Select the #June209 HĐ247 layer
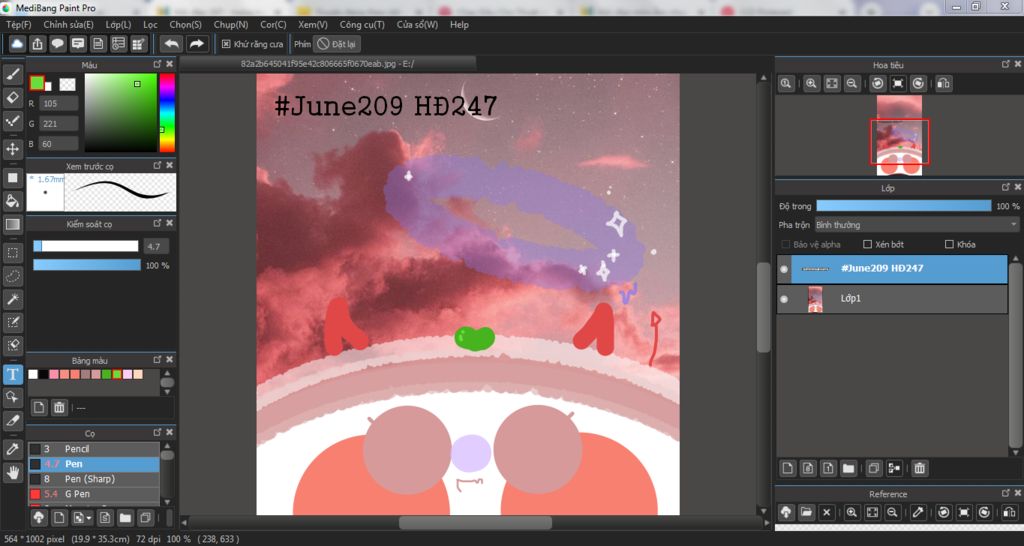 (892, 268)
